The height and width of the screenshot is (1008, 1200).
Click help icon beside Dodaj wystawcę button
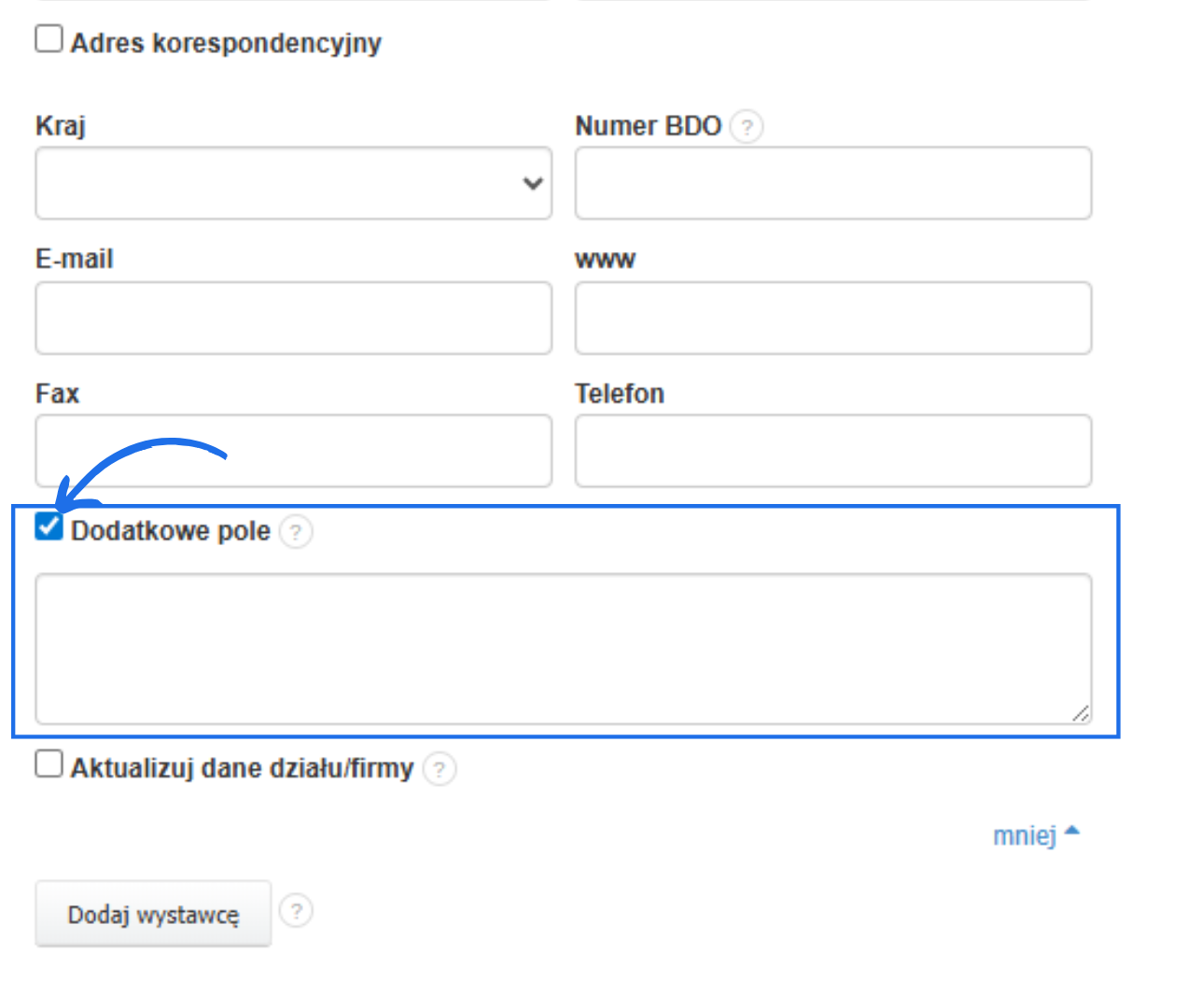[x=296, y=911]
